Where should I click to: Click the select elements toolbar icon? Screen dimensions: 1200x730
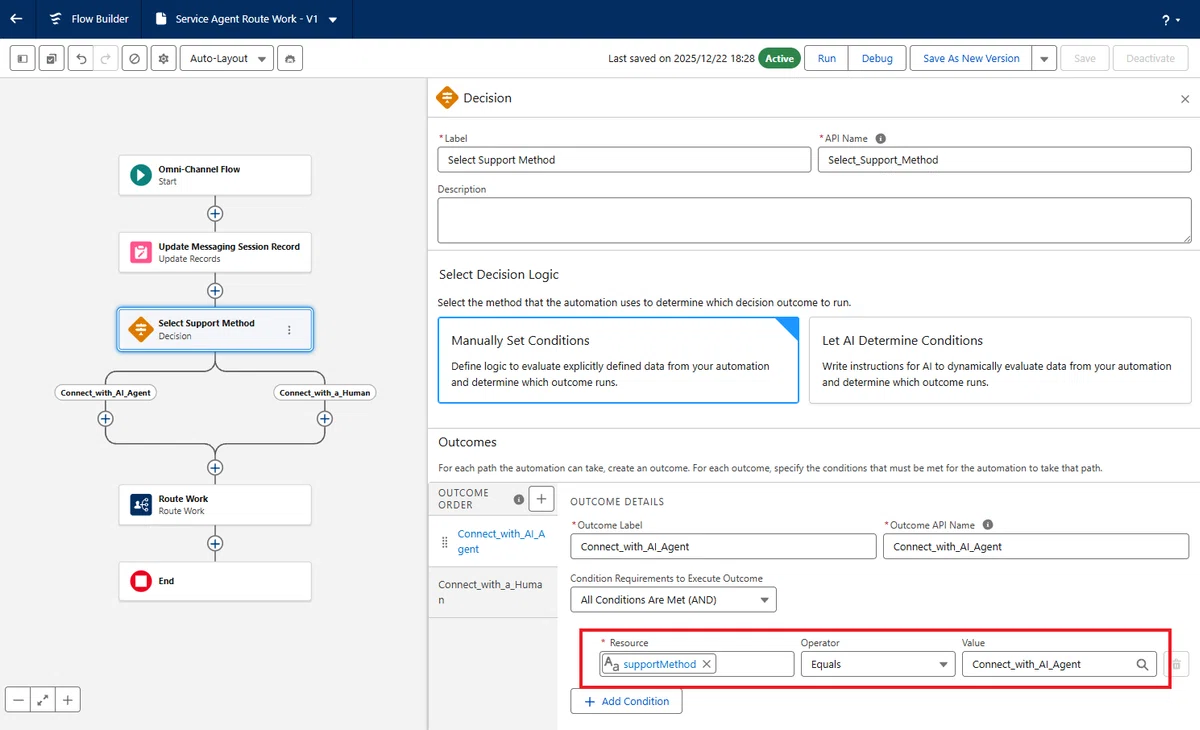51,58
